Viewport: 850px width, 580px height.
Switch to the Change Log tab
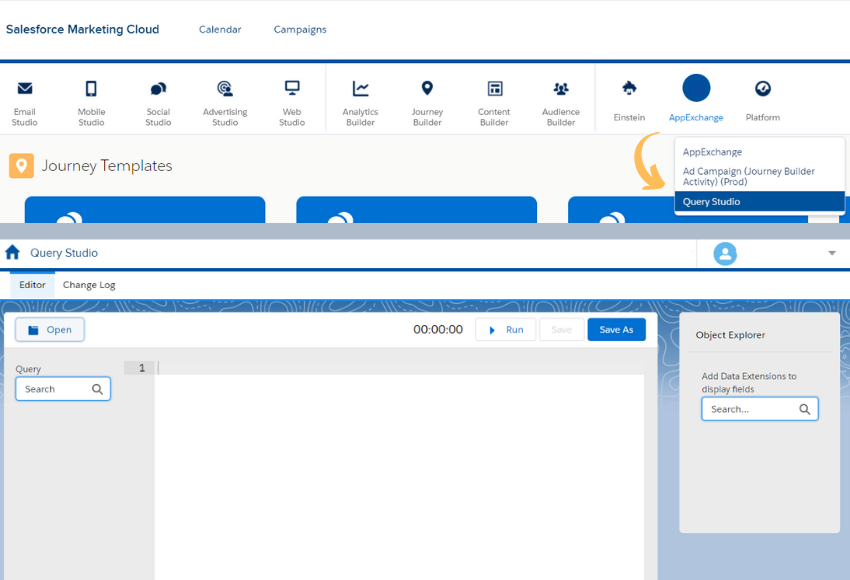89,285
